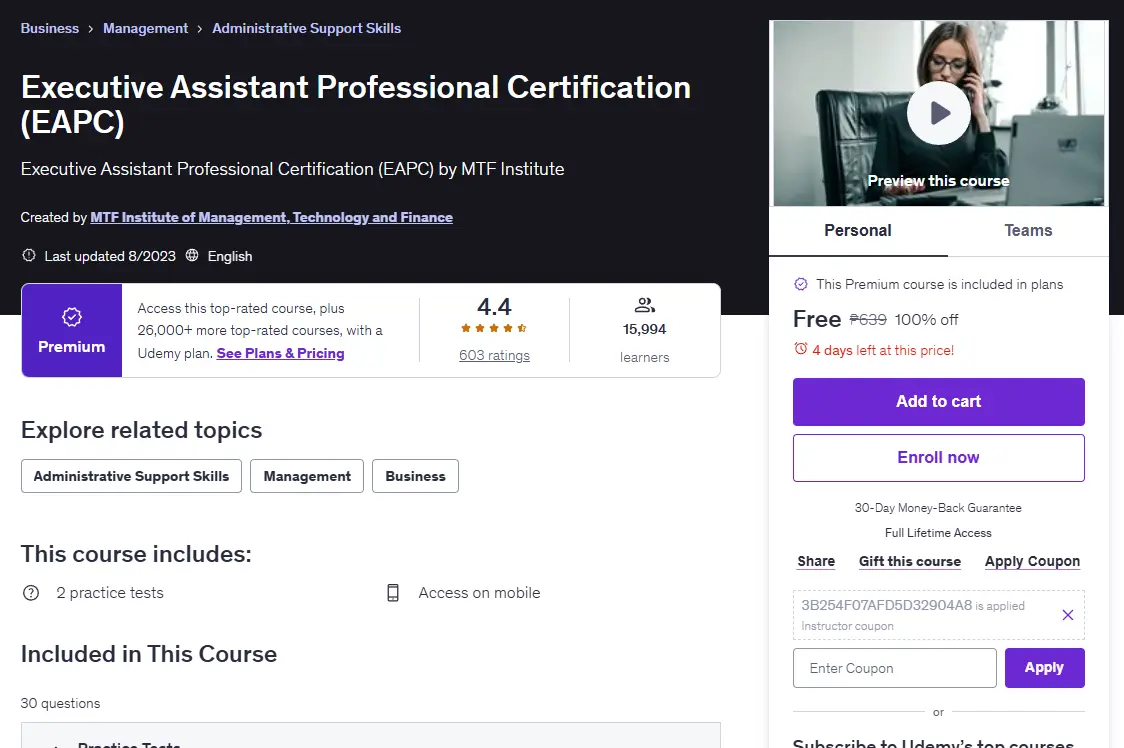Open Administrative Support Skills breadcrumb
The image size is (1124, 748).
click(x=306, y=29)
